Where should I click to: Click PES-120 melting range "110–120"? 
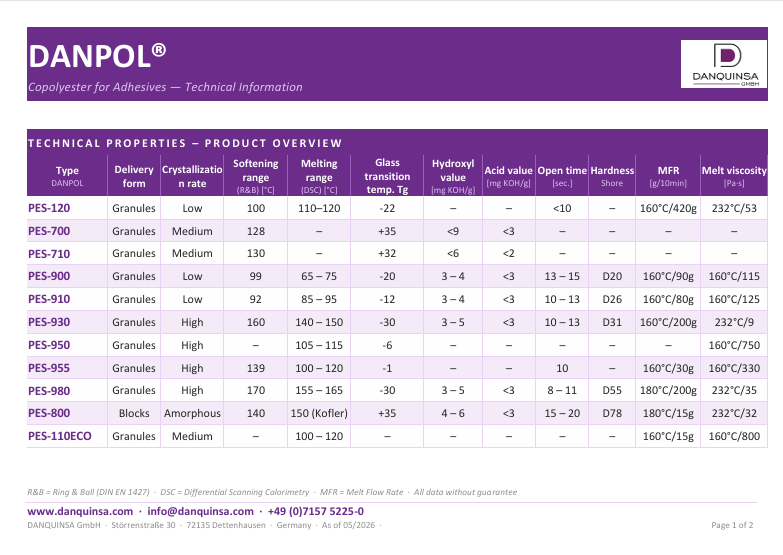(319, 208)
